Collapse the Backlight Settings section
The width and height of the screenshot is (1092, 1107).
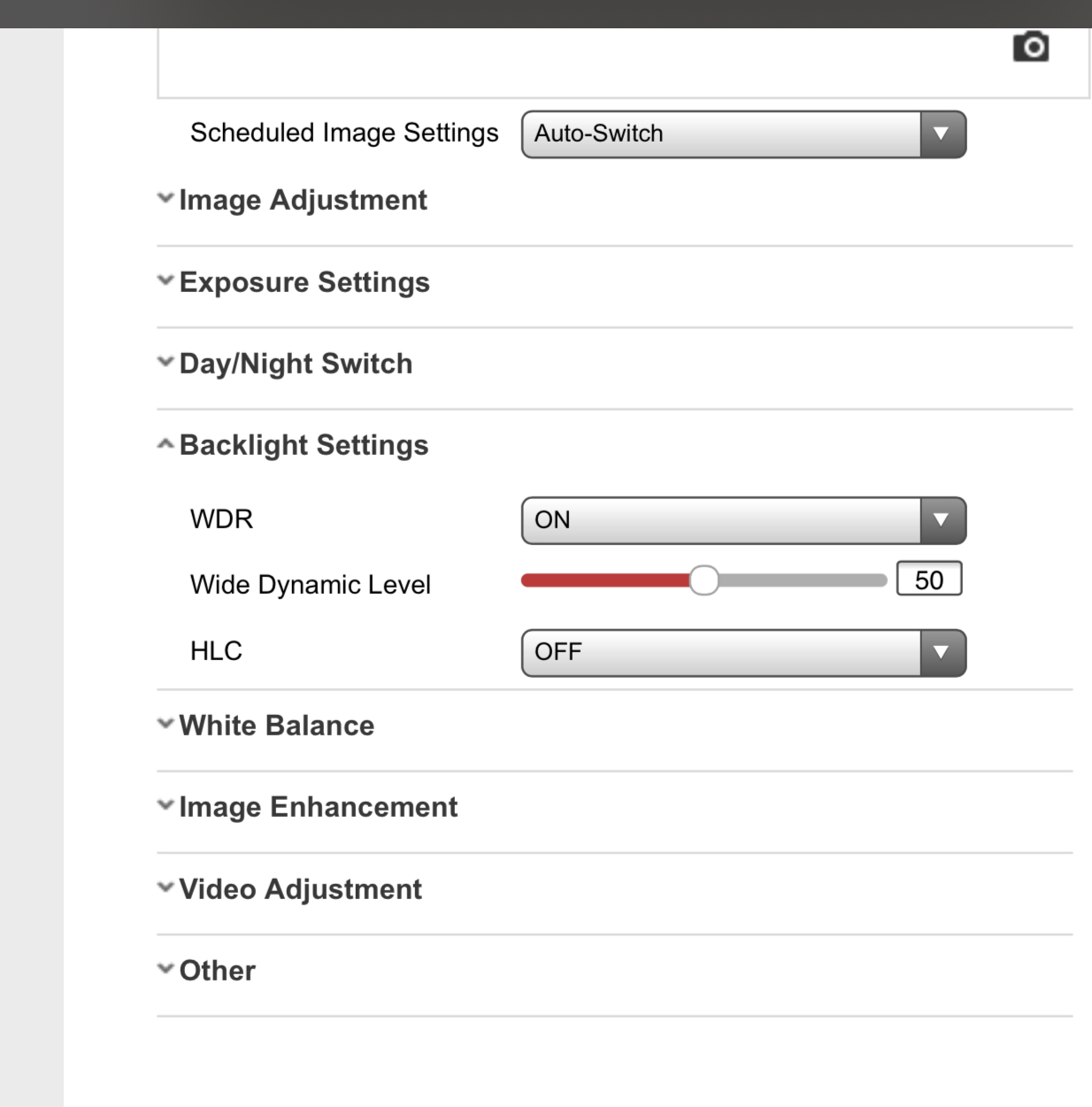[304, 445]
